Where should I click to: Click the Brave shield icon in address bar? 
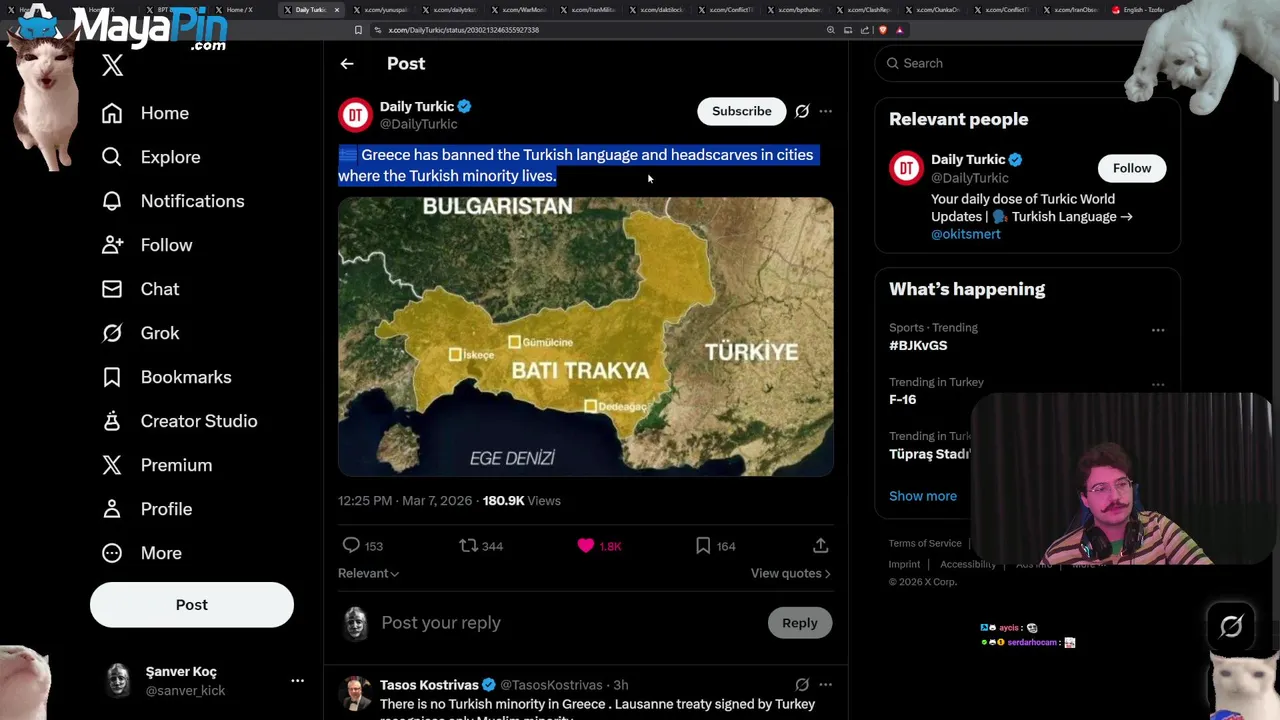882,30
